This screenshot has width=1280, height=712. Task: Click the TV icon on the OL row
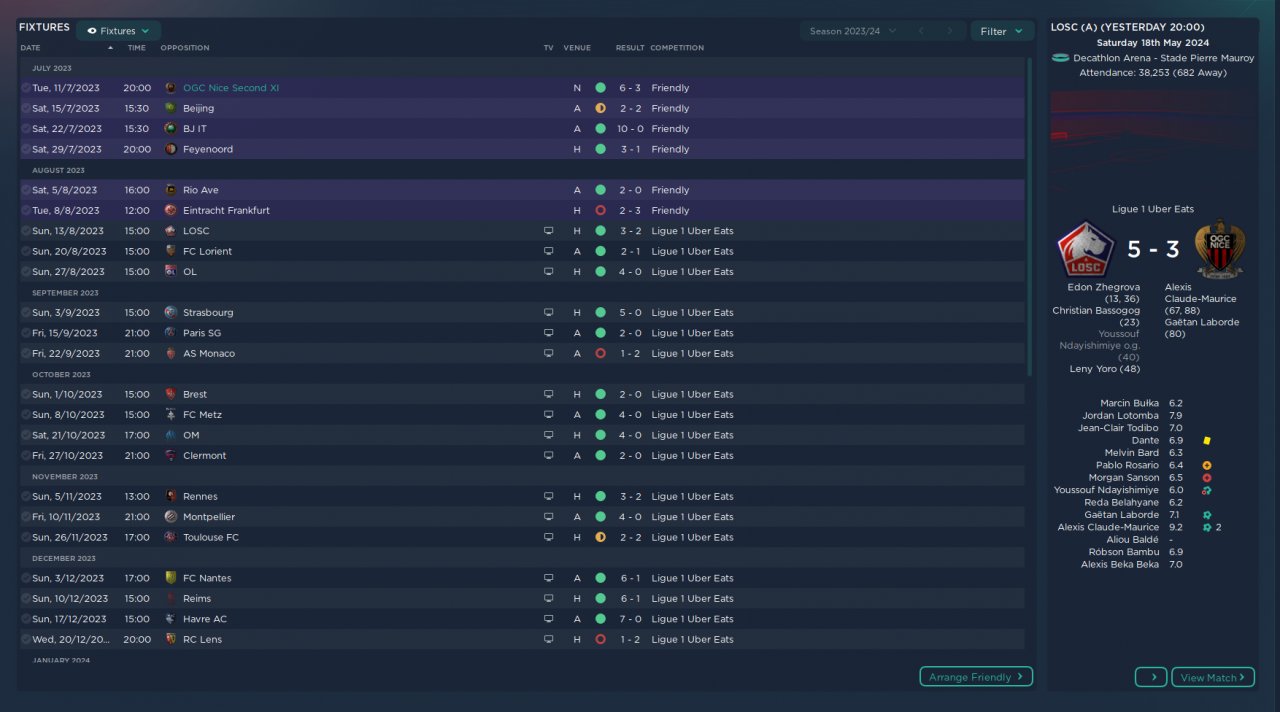point(548,272)
